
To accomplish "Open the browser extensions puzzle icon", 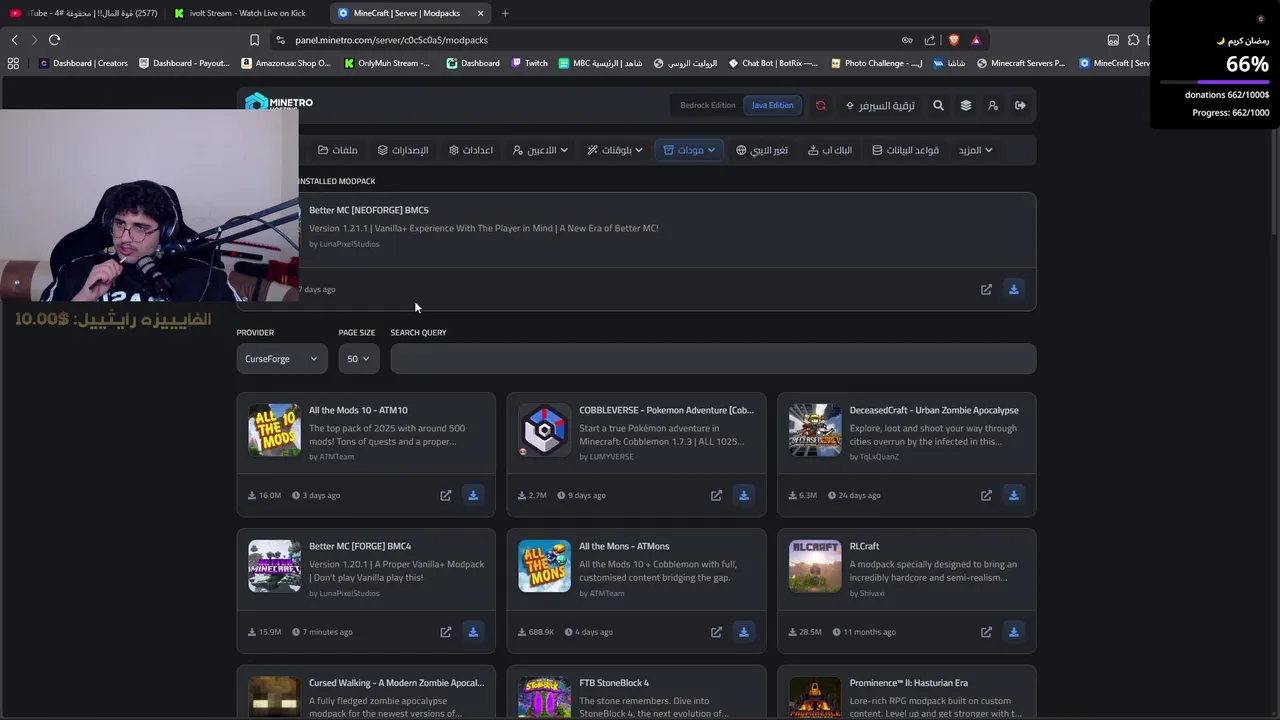I will pyautogui.click(x=1133, y=40).
